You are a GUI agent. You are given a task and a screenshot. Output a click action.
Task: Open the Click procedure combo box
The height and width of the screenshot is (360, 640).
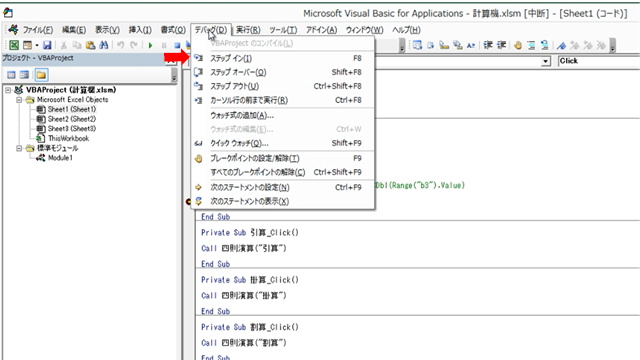click(599, 61)
